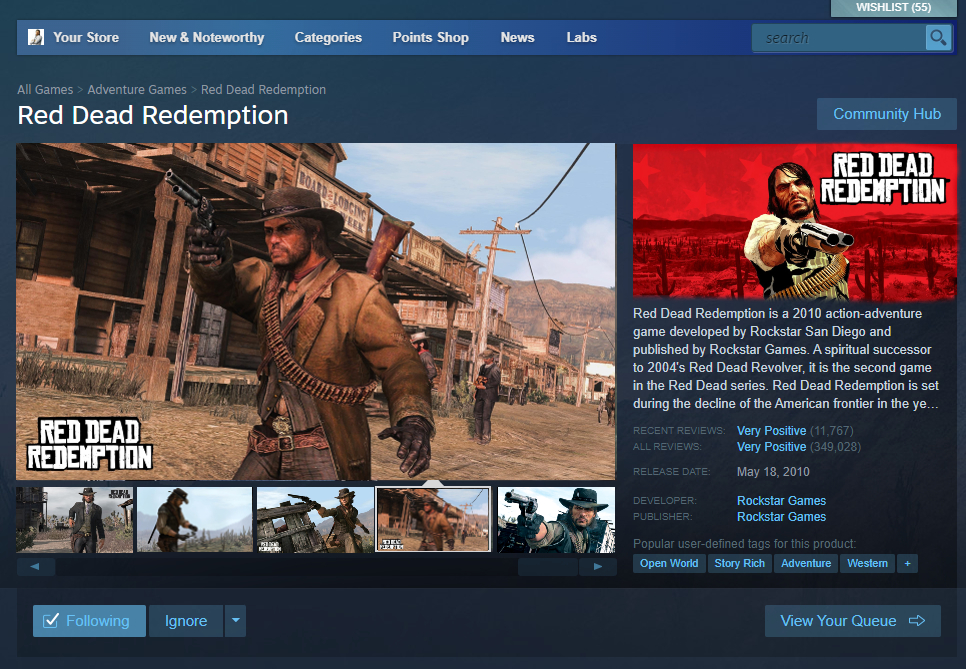Select second thumbnail of crouching cowboy on hill
This screenshot has width=966, height=669.
(195, 520)
